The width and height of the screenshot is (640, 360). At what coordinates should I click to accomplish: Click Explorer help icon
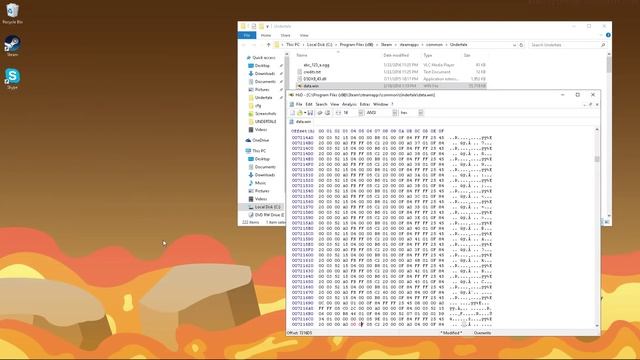608,36
